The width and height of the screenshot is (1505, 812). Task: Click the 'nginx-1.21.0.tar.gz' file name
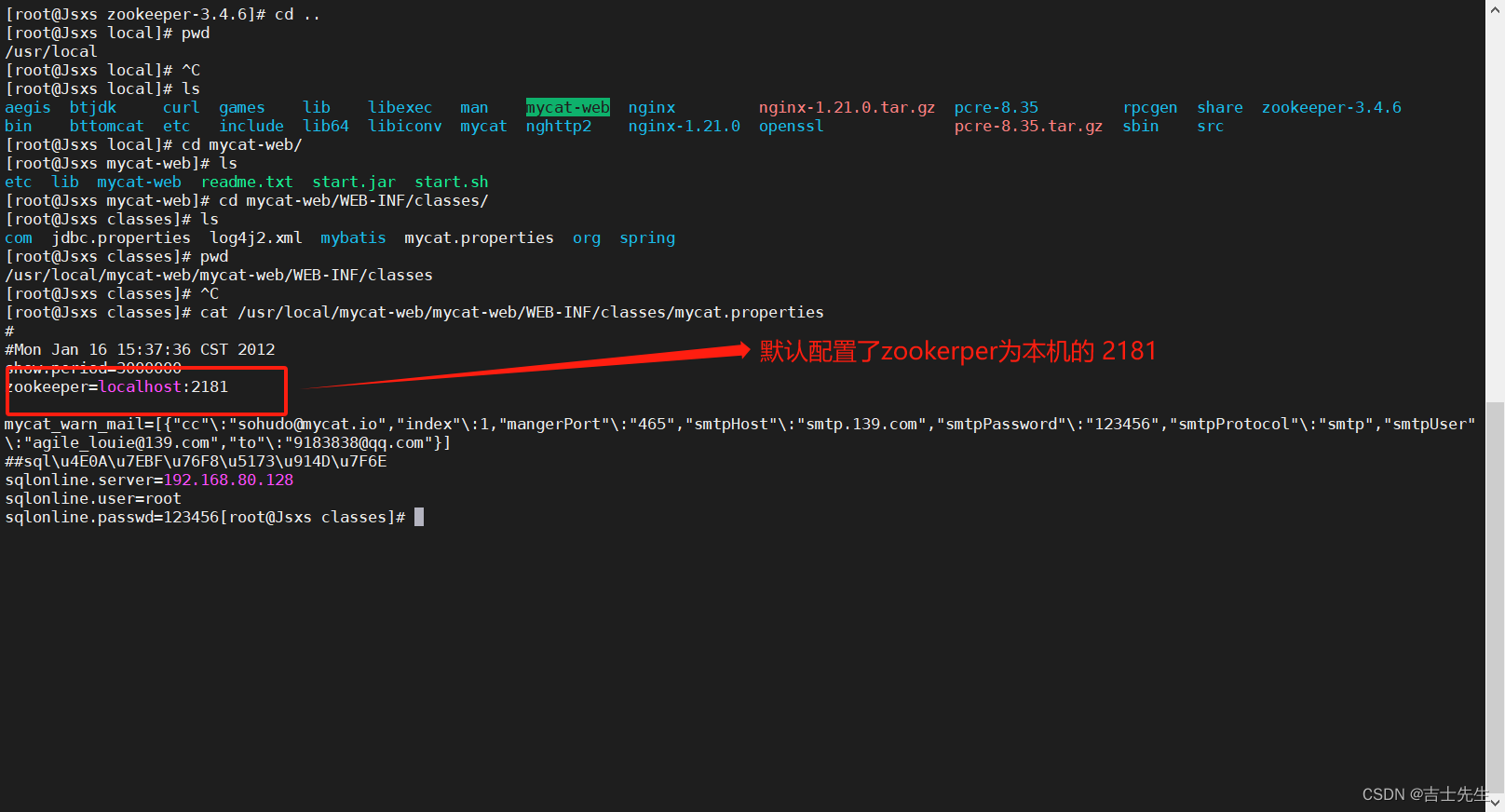[x=847, y=108]
